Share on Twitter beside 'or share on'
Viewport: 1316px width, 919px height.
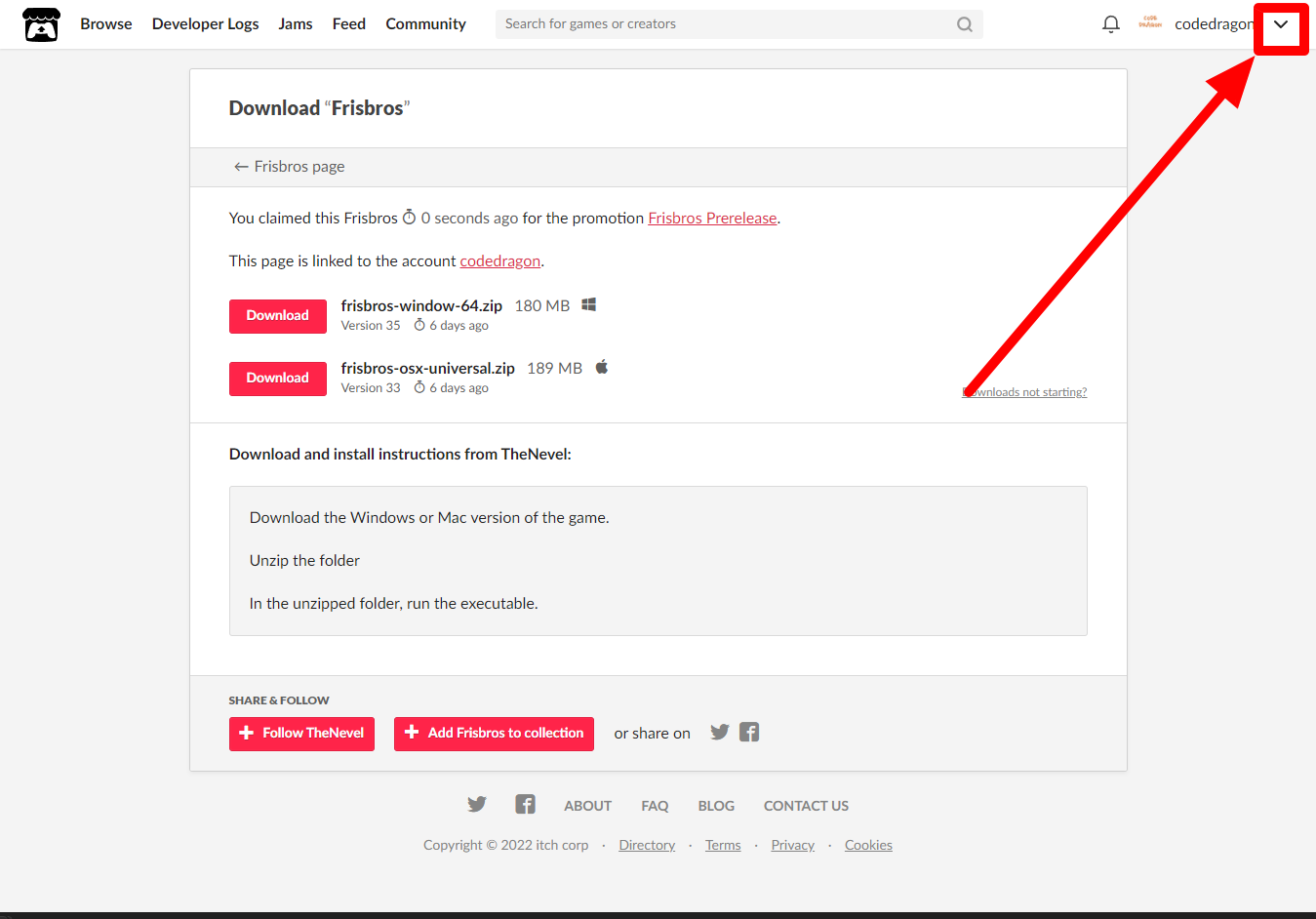tap(720, 733)
